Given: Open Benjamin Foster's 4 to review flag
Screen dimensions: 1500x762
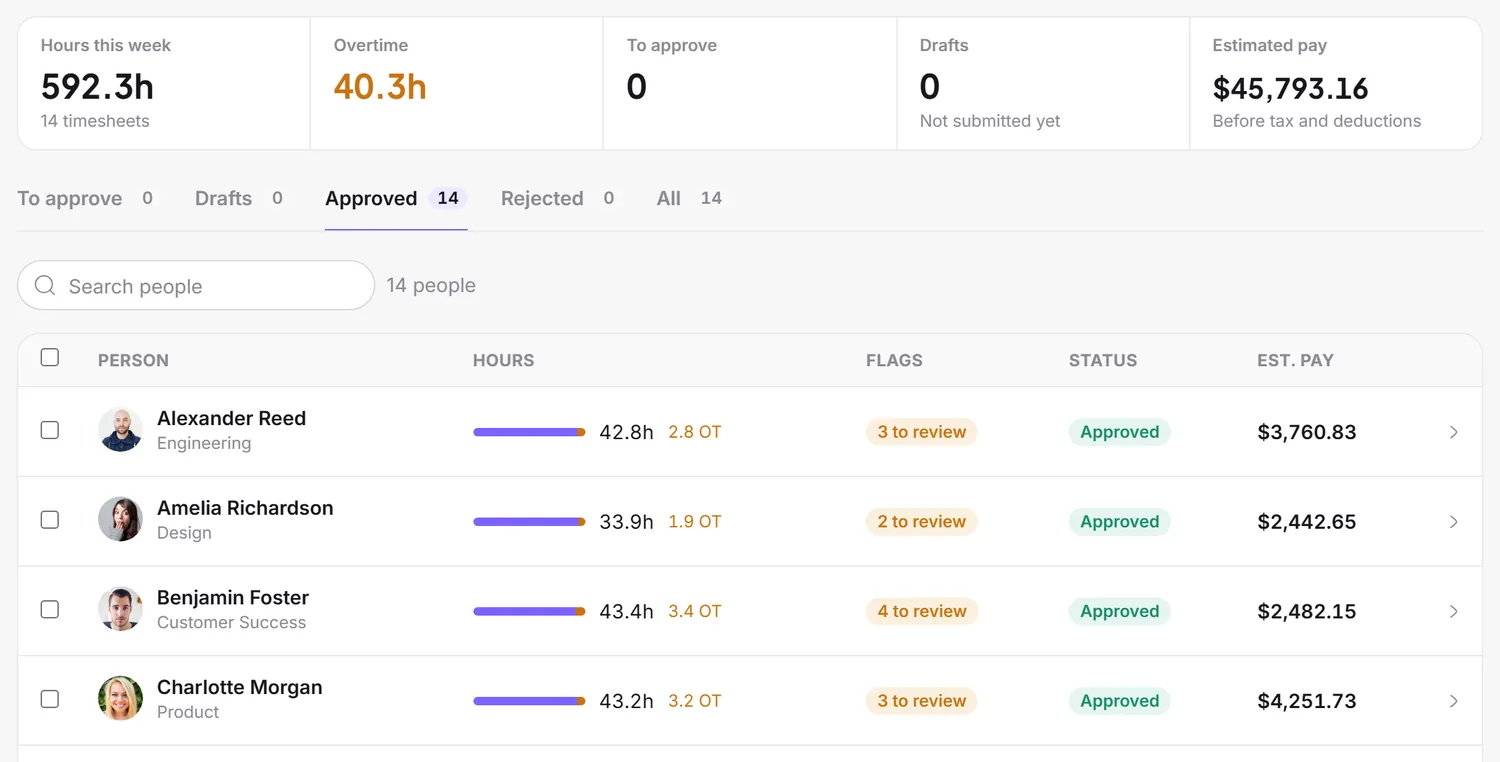Looking at the screenshot, I should (x=922, y=611).
